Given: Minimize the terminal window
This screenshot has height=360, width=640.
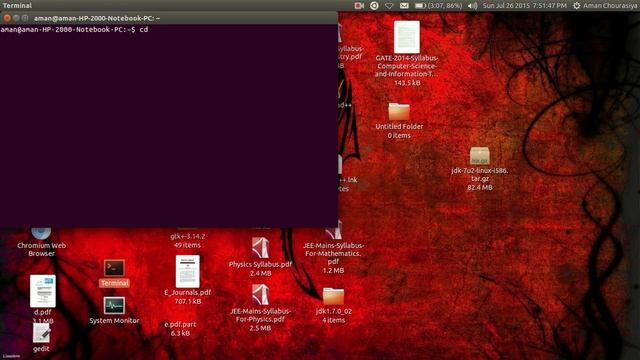Looking at the screenshot, I should 16,18.
